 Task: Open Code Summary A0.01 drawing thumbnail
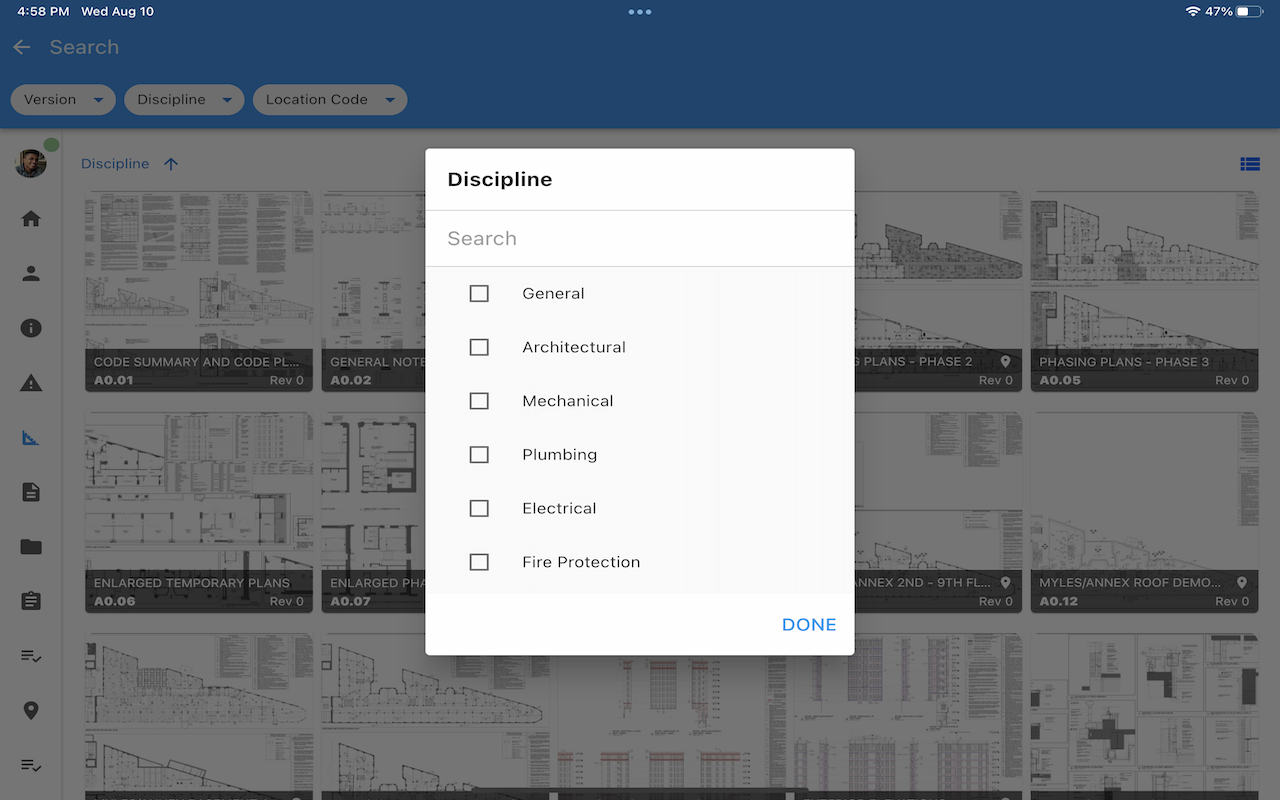199,291
